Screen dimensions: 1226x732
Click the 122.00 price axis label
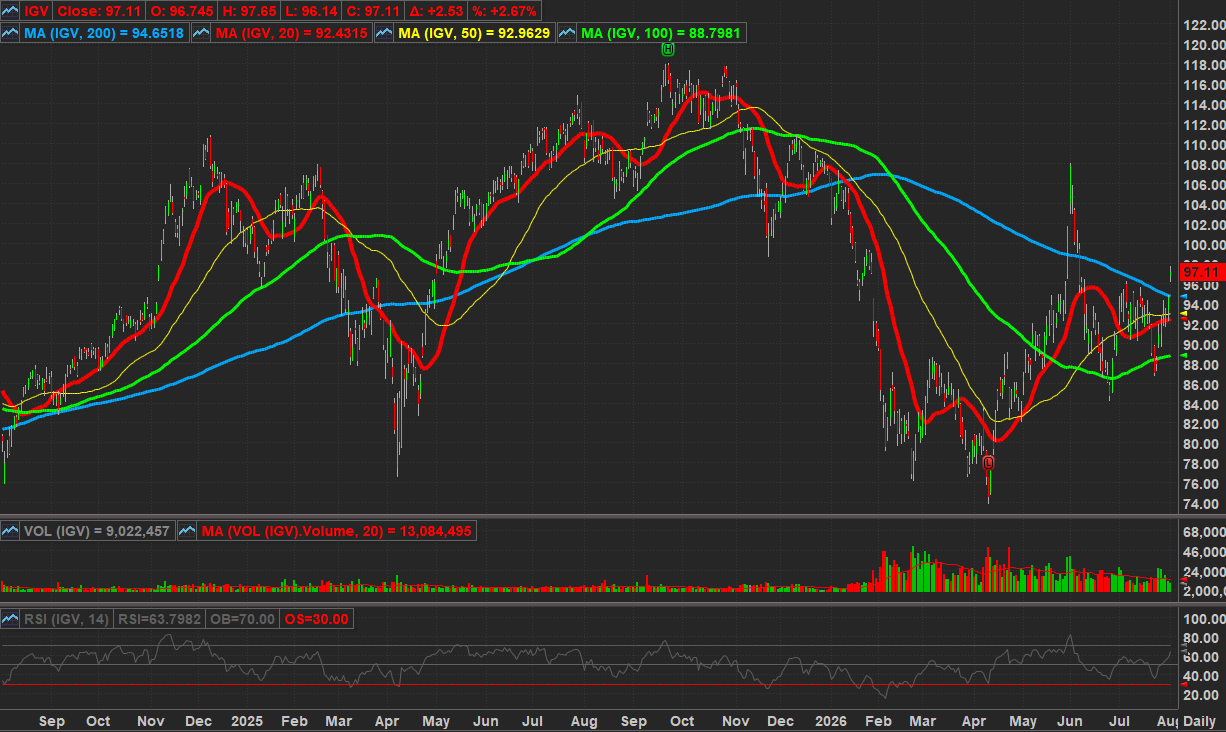tap(1203, 25)
